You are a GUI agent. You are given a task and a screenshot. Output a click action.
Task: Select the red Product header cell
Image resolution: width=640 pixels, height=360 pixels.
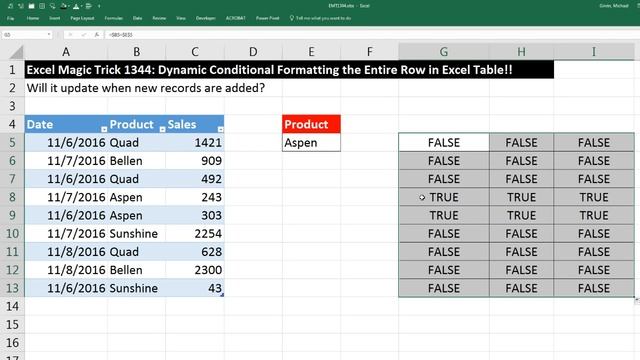311,124
